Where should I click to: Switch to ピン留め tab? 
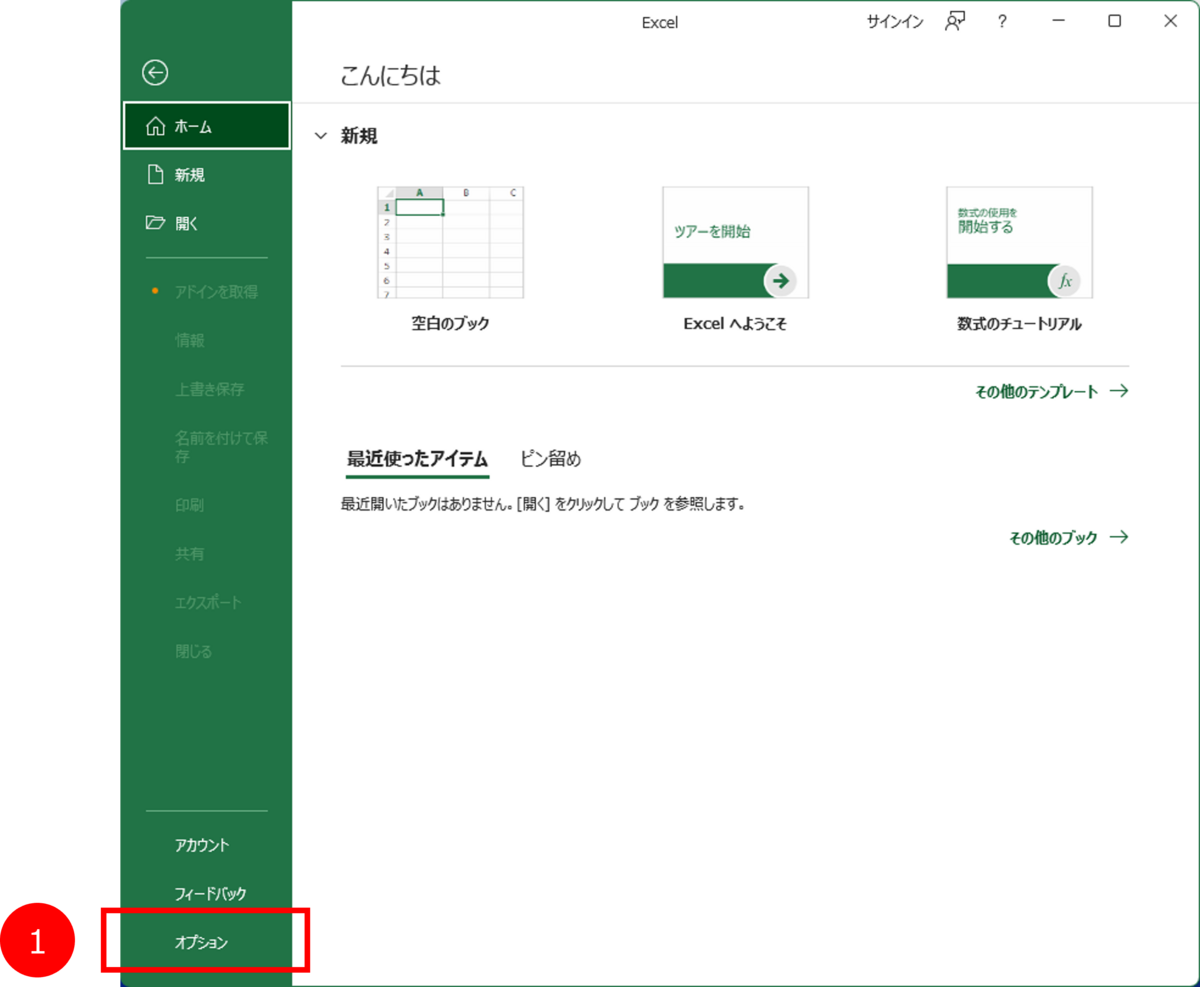tap(550, 459)
